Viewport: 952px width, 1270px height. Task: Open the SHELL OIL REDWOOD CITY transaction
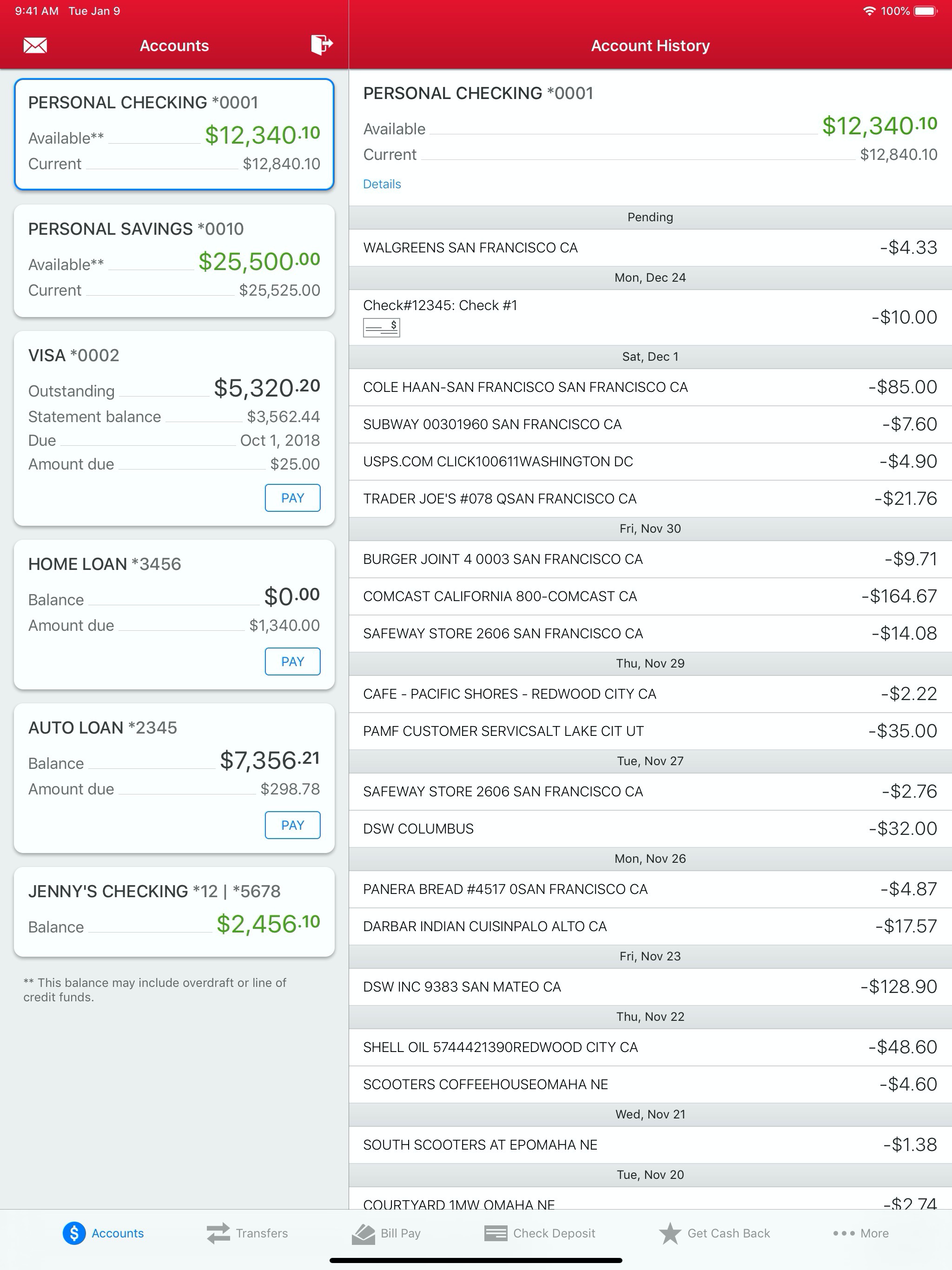coord(650,1047)
